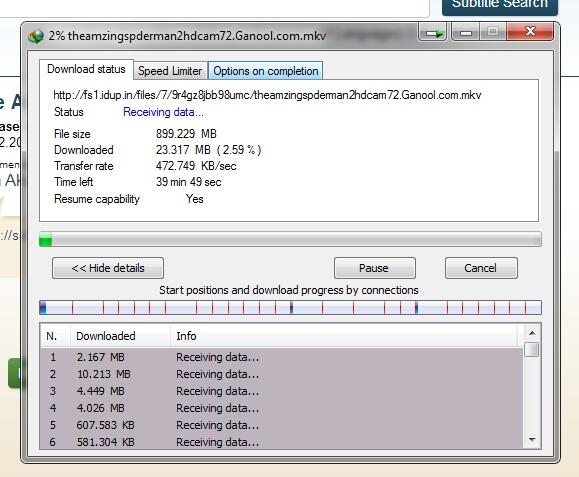Click the 'Receiving data...' status value
The height and width of the screenshot is (477, 579).
coord(163,112)
